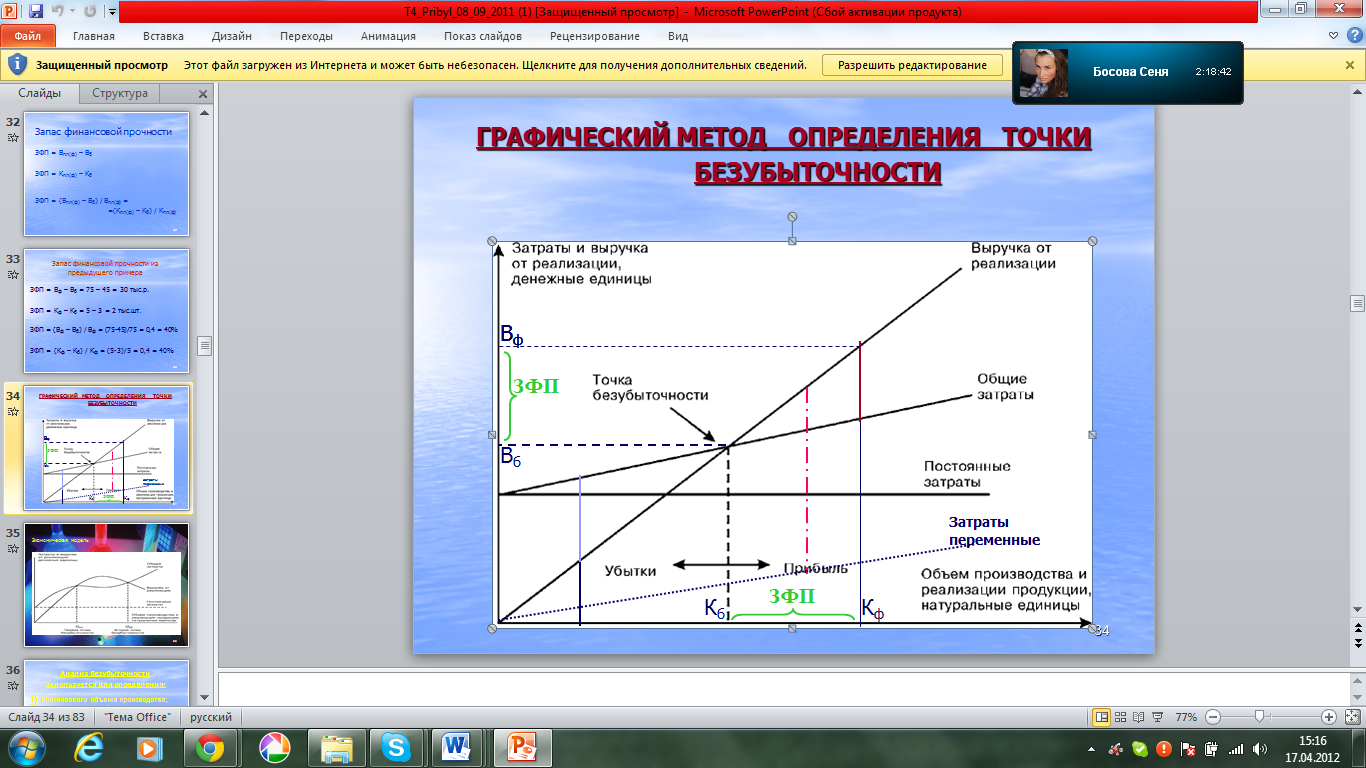Viewport: 1366px width, 768px height.
Task: Click the Защищенный просмотр label
Action: coord(102,65)
